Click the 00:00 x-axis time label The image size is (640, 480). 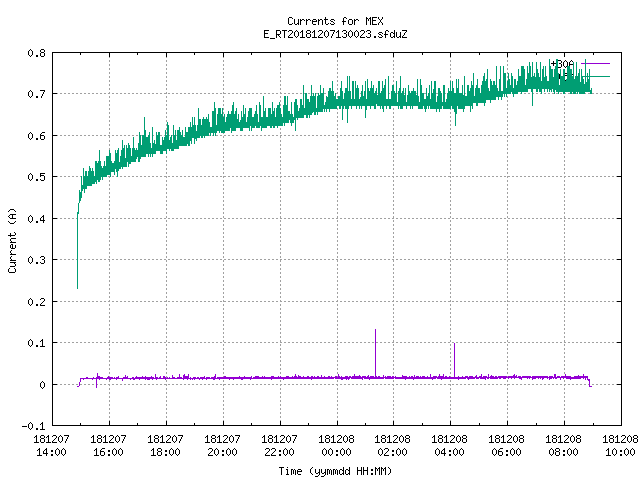[336, 452]
